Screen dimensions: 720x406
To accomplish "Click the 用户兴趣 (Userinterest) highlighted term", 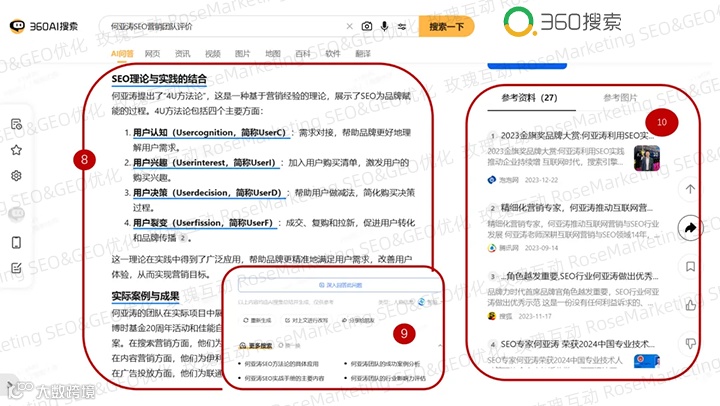I will tap(206, 163).
